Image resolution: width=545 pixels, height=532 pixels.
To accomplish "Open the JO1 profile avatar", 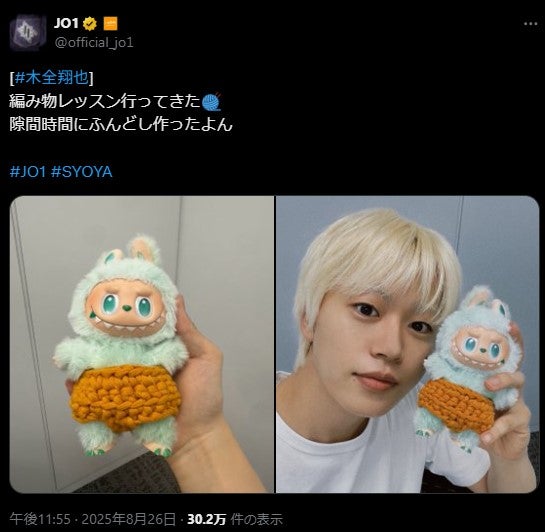I will (x=28, y=33).
